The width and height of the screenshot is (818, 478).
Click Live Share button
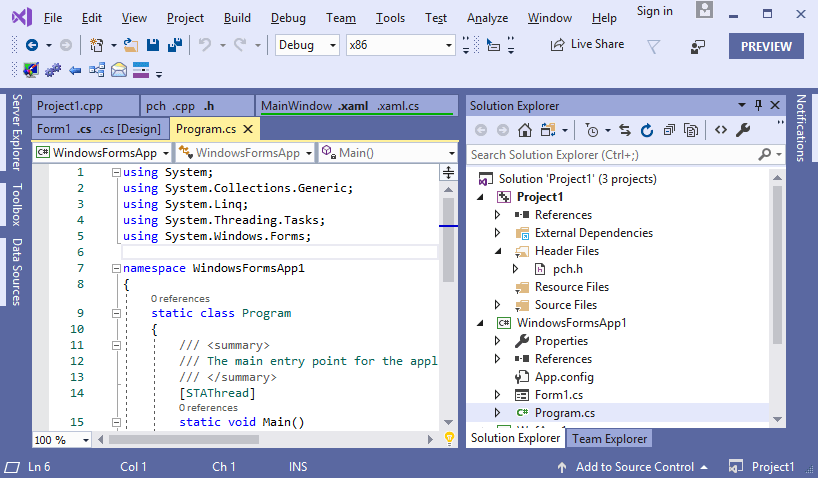click(587, 45)
